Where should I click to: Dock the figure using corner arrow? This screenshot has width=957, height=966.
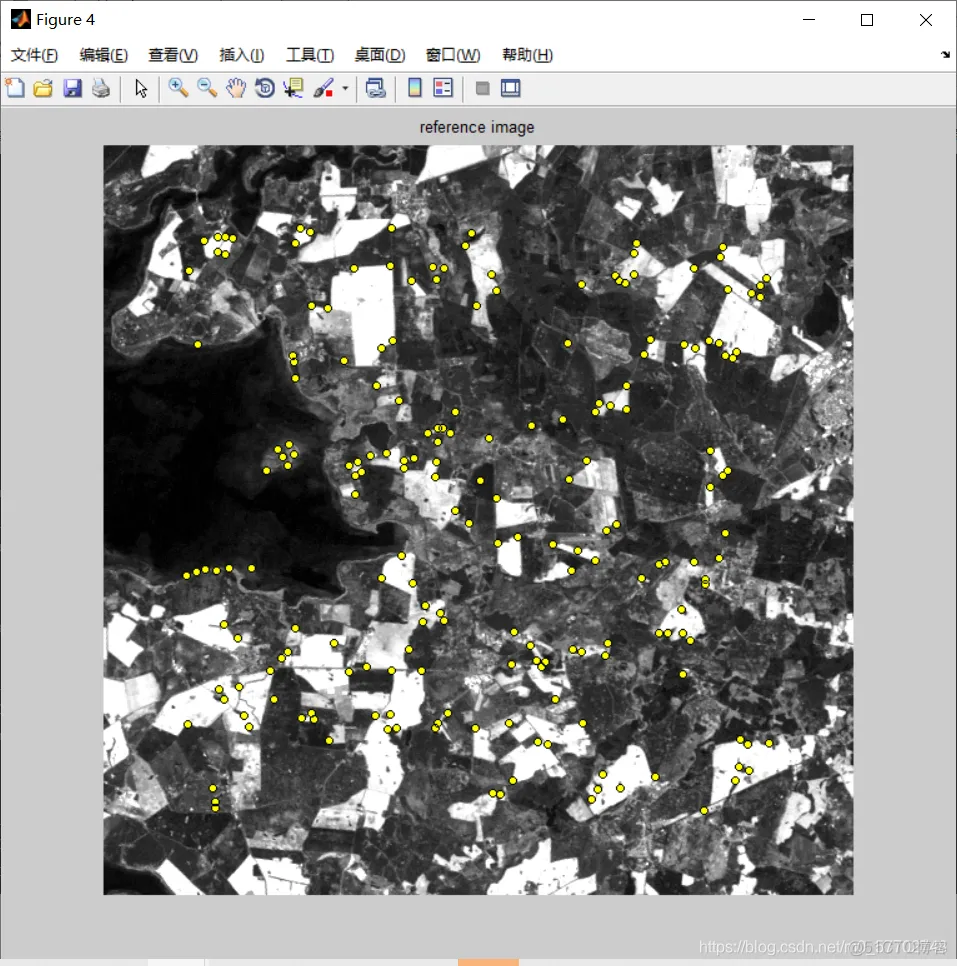point(945,55)
